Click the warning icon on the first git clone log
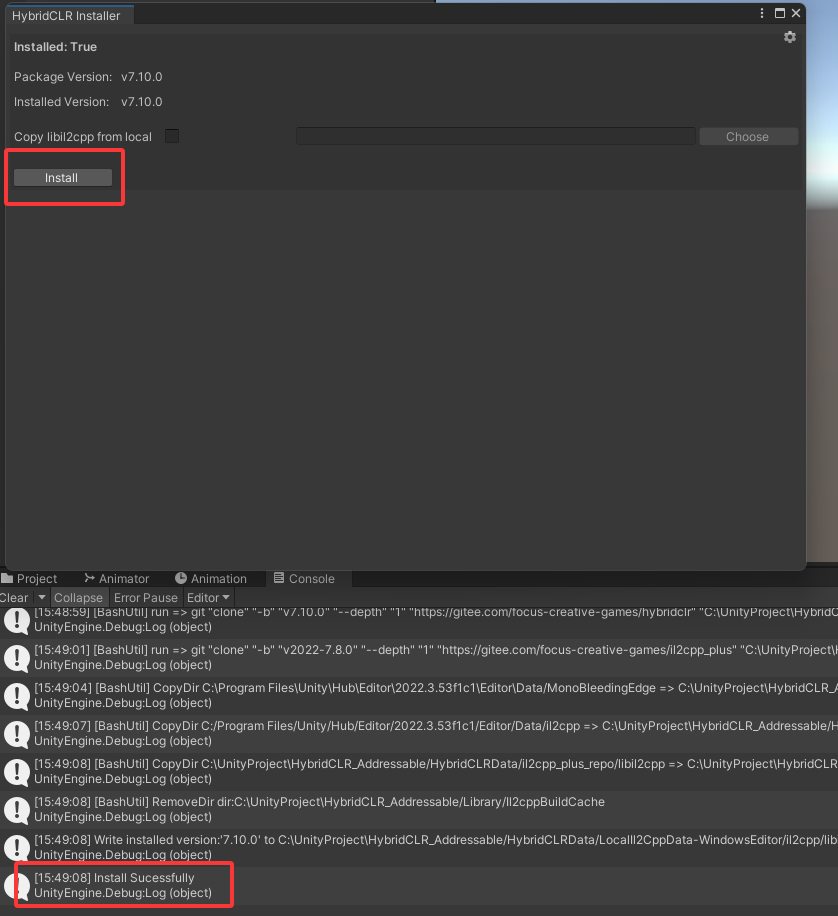 (x=16, y=621)
